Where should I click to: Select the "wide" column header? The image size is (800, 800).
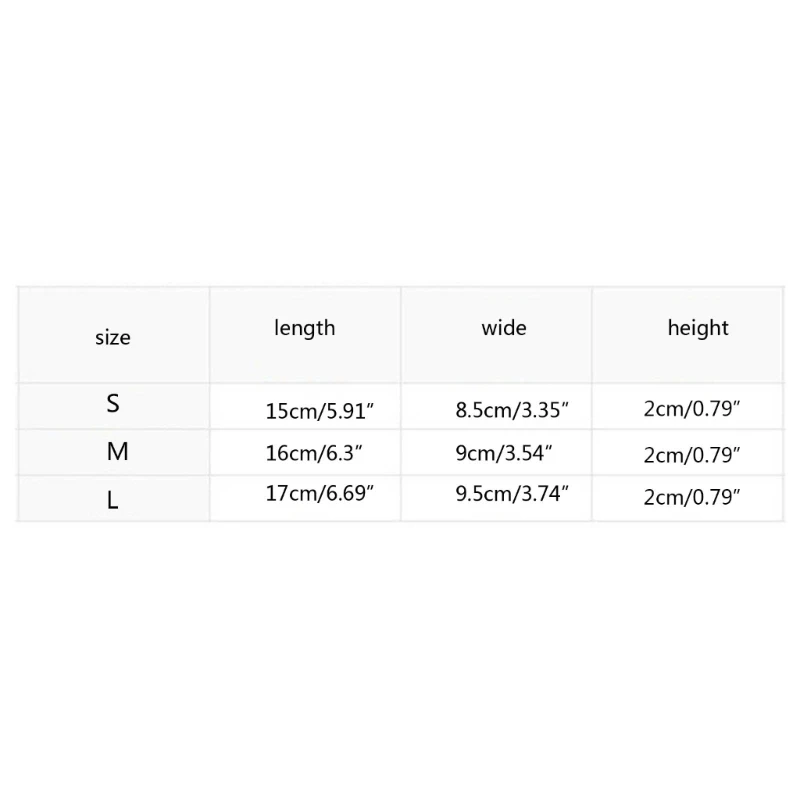[x=504, y=328]
